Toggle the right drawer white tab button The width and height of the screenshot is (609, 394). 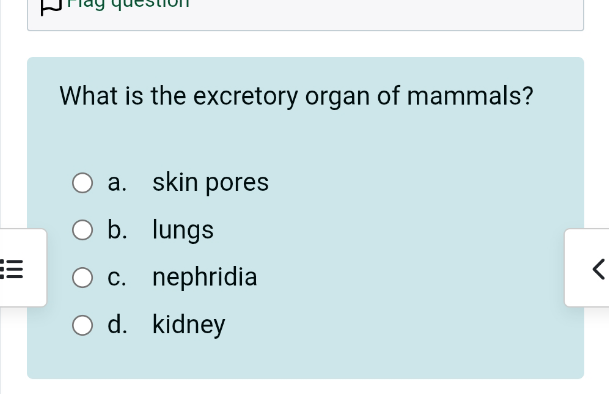click(587, 268)
